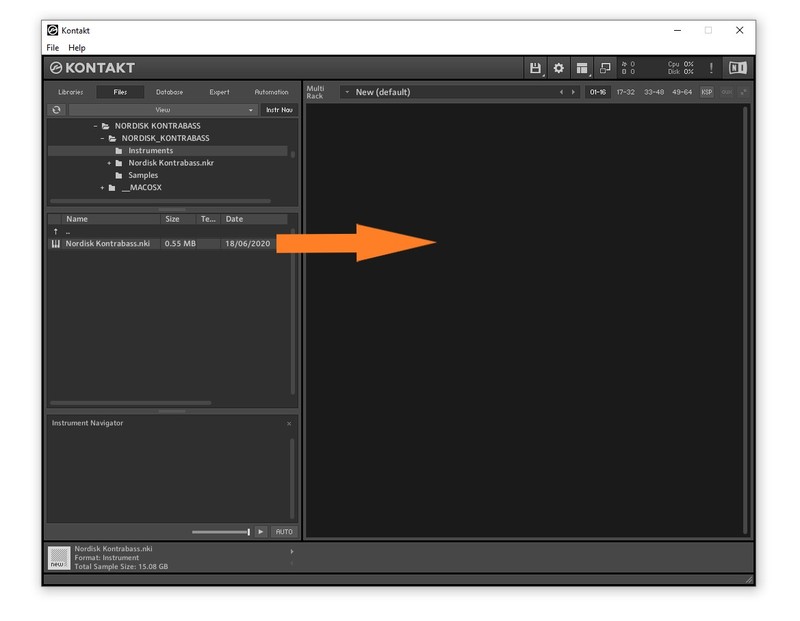800x621 pixels.
Task: Sort file list by Name column
Action: [x=112, y=219]
